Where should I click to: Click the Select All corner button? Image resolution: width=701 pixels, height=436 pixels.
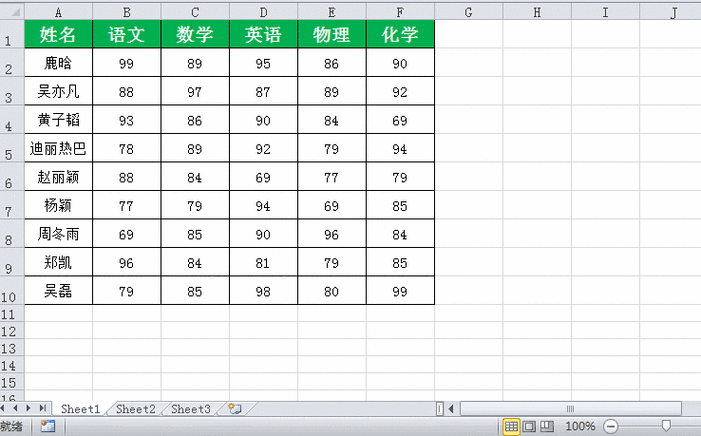click(x=12, y=12)
